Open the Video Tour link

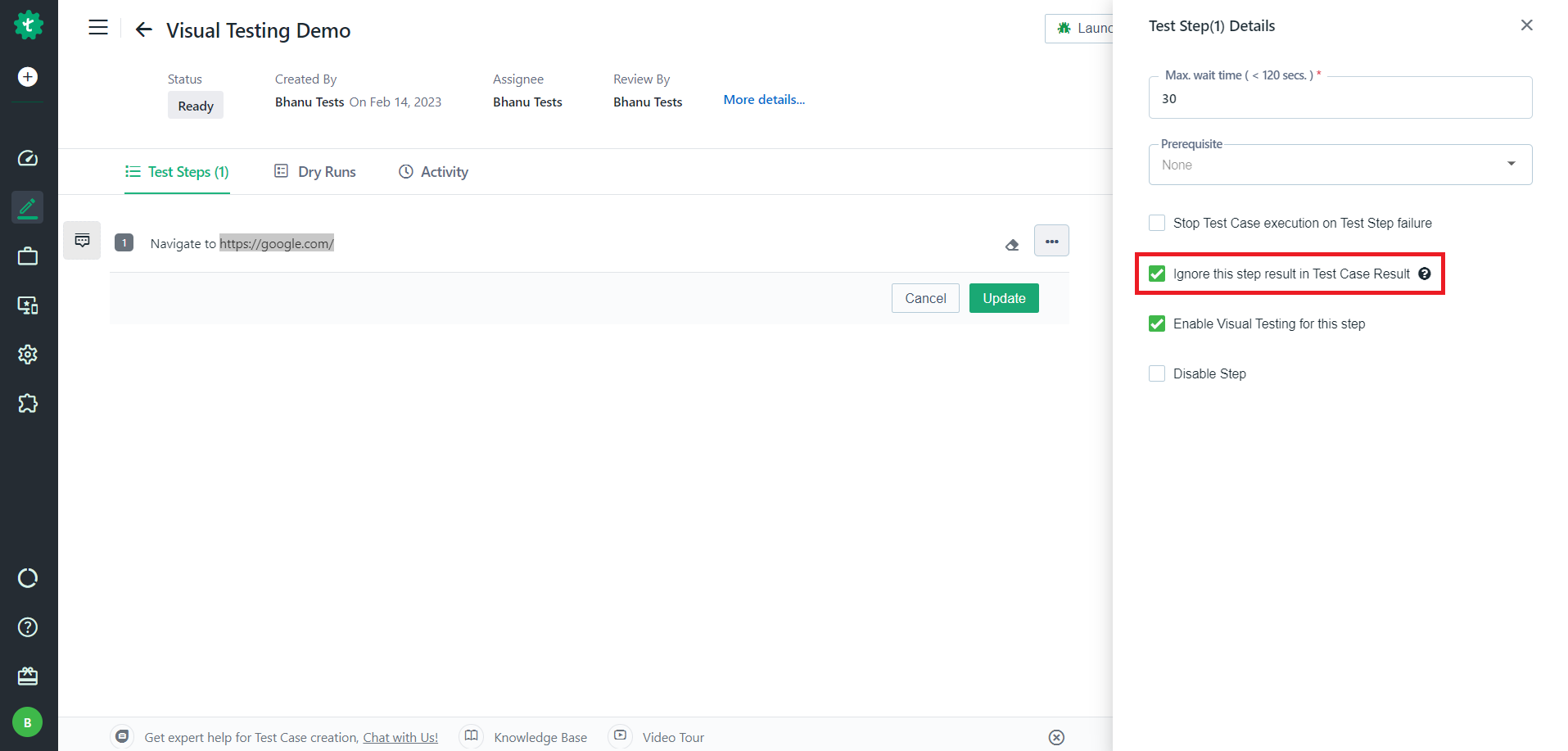pyautogui.click(x=673, y=737)
